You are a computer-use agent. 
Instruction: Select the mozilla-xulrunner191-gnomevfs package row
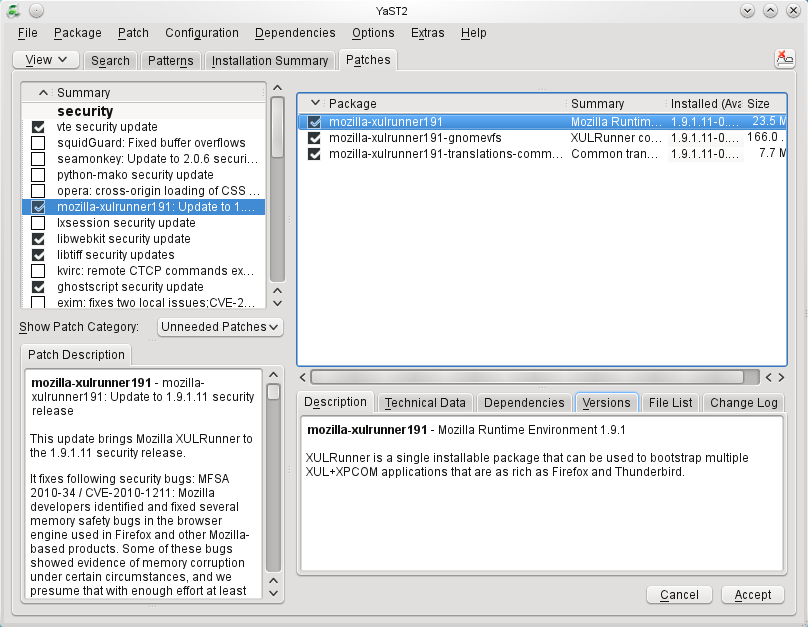[x=542, y=138]
